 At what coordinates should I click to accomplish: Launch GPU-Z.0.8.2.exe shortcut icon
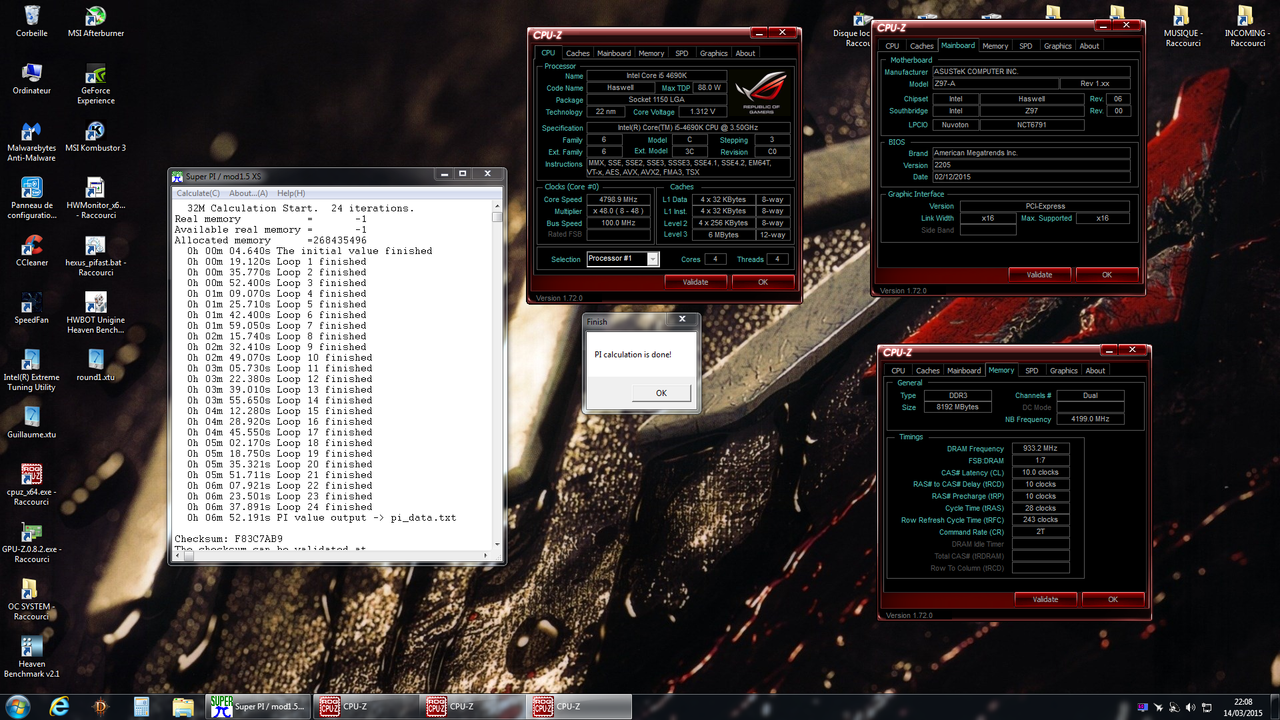(31, 543)
